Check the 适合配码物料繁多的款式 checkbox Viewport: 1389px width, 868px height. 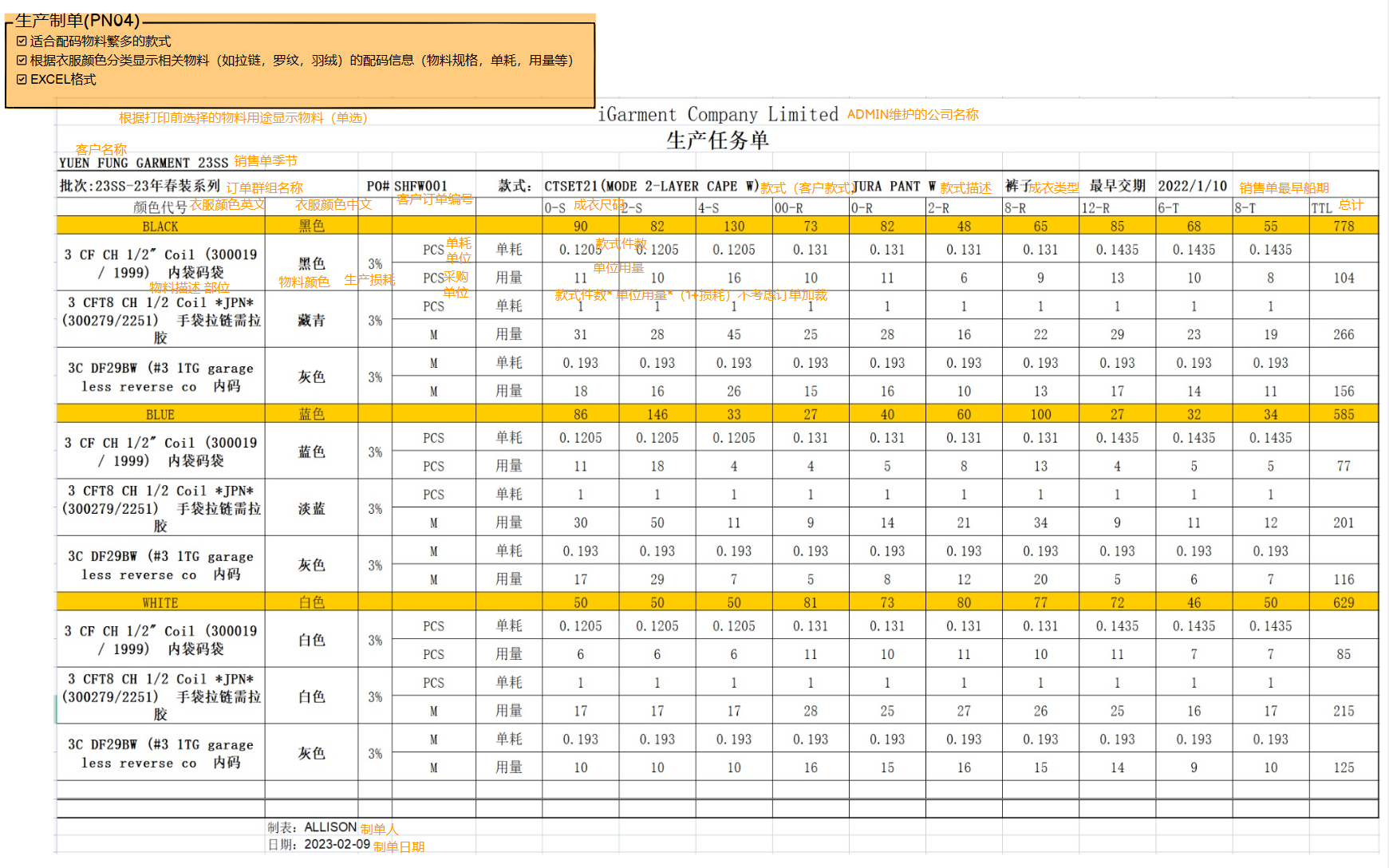tap(22, 41)
